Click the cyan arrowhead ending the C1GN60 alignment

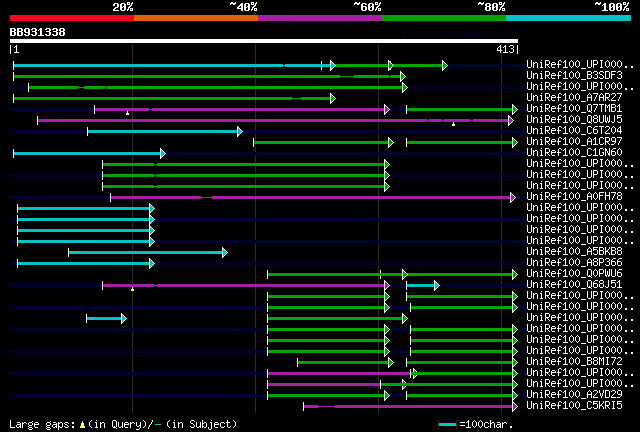(x=163, y=154)
